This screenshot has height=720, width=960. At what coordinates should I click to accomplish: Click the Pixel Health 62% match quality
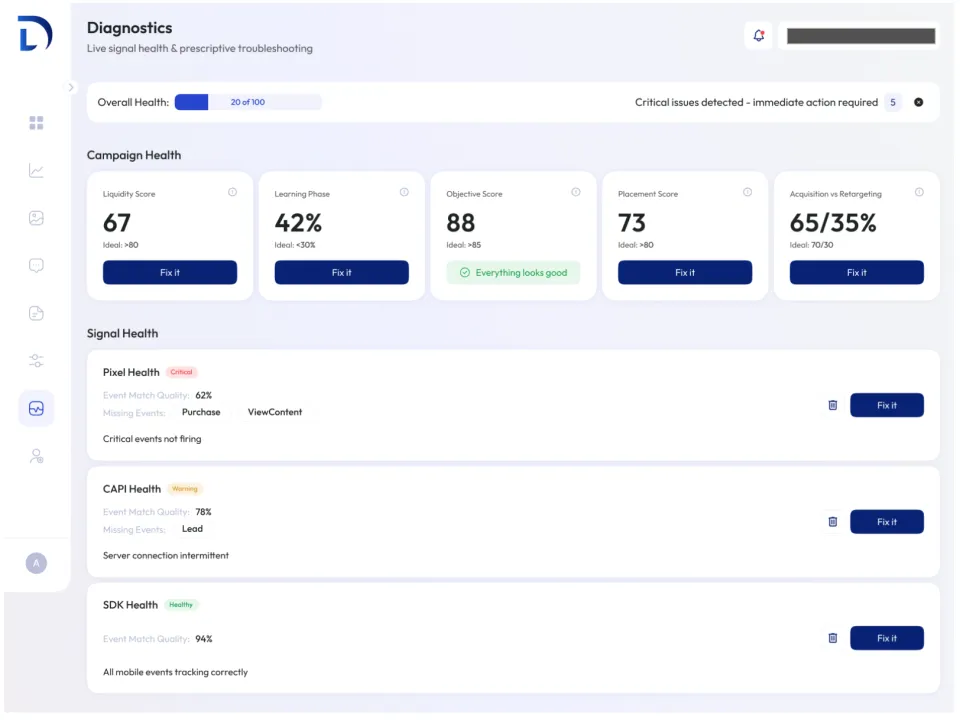click(204, 396)
